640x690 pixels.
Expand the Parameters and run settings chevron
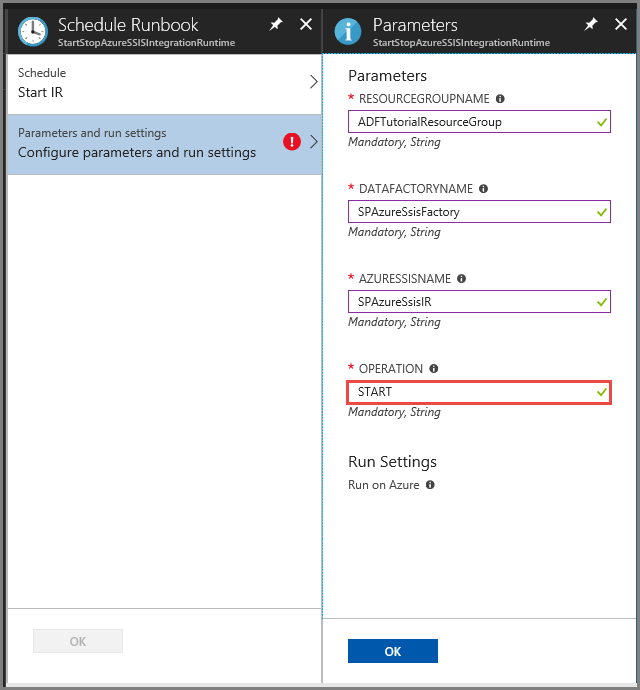(x=313, y=142)
